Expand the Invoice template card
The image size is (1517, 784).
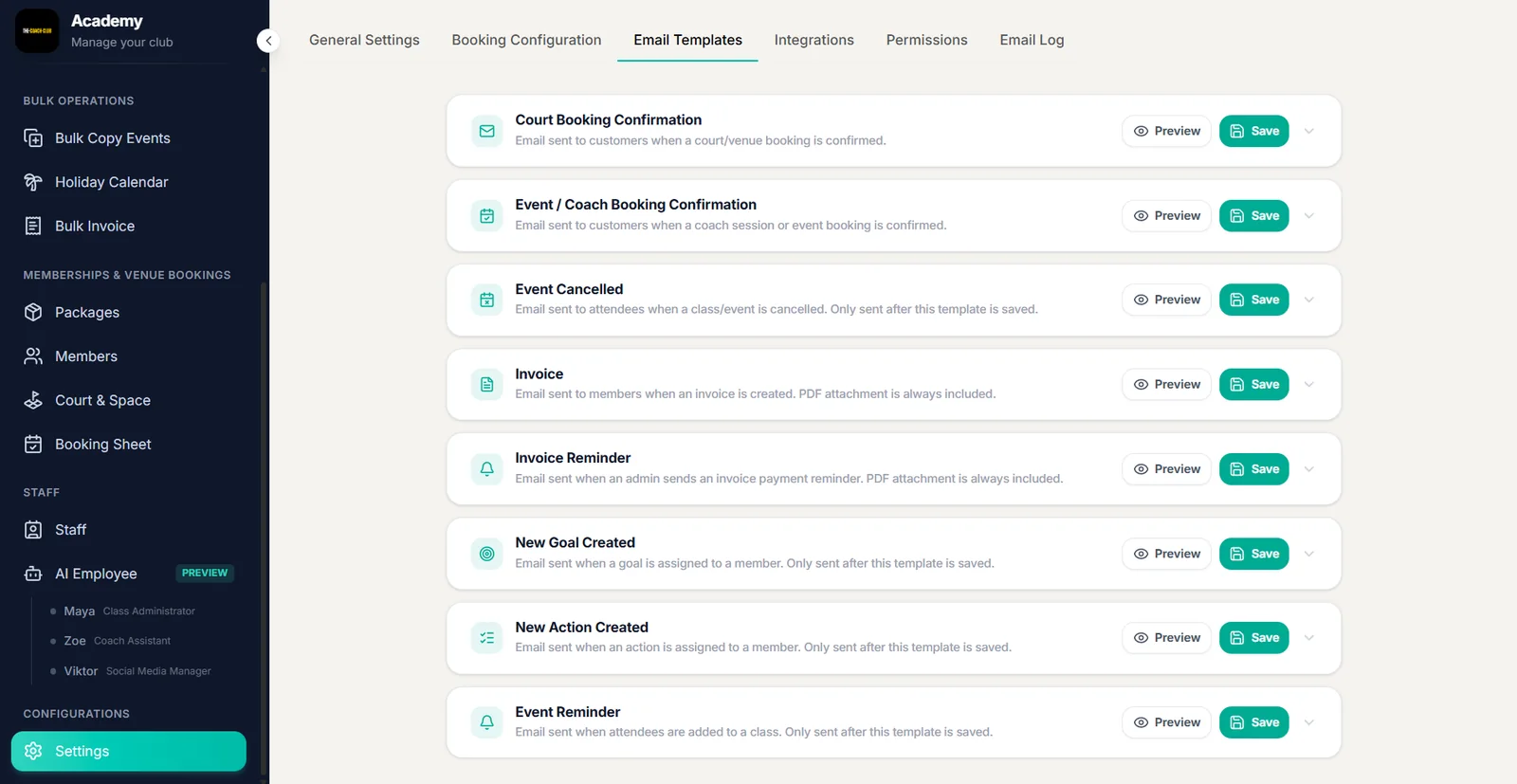[x=1309, y=385]
